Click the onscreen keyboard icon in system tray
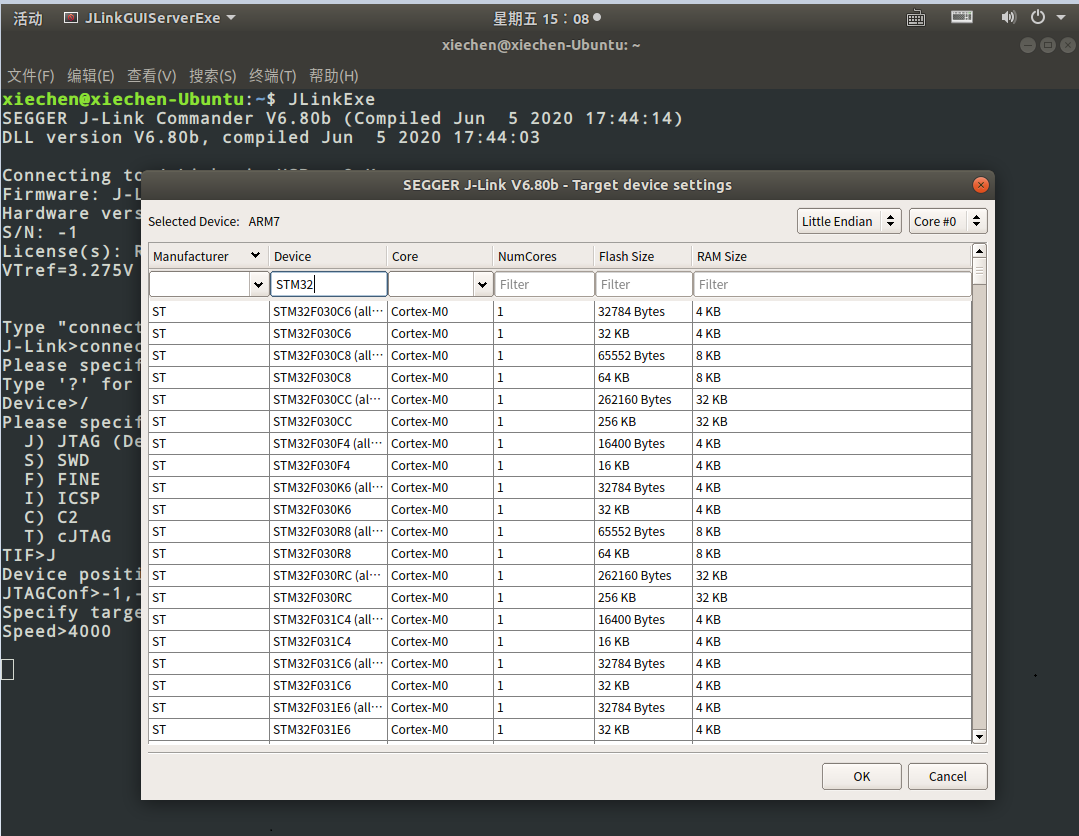Screen dimensions: 1079x836 coord(962,17)
